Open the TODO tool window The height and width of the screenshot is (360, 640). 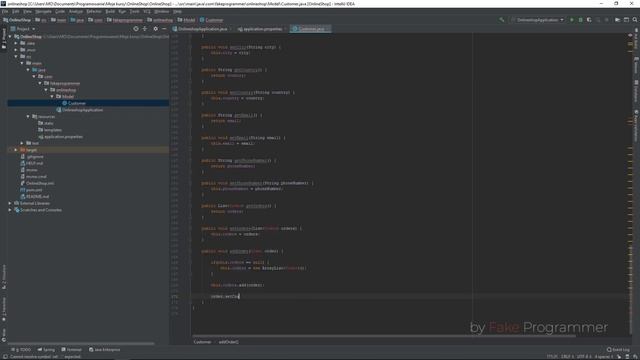21,350
